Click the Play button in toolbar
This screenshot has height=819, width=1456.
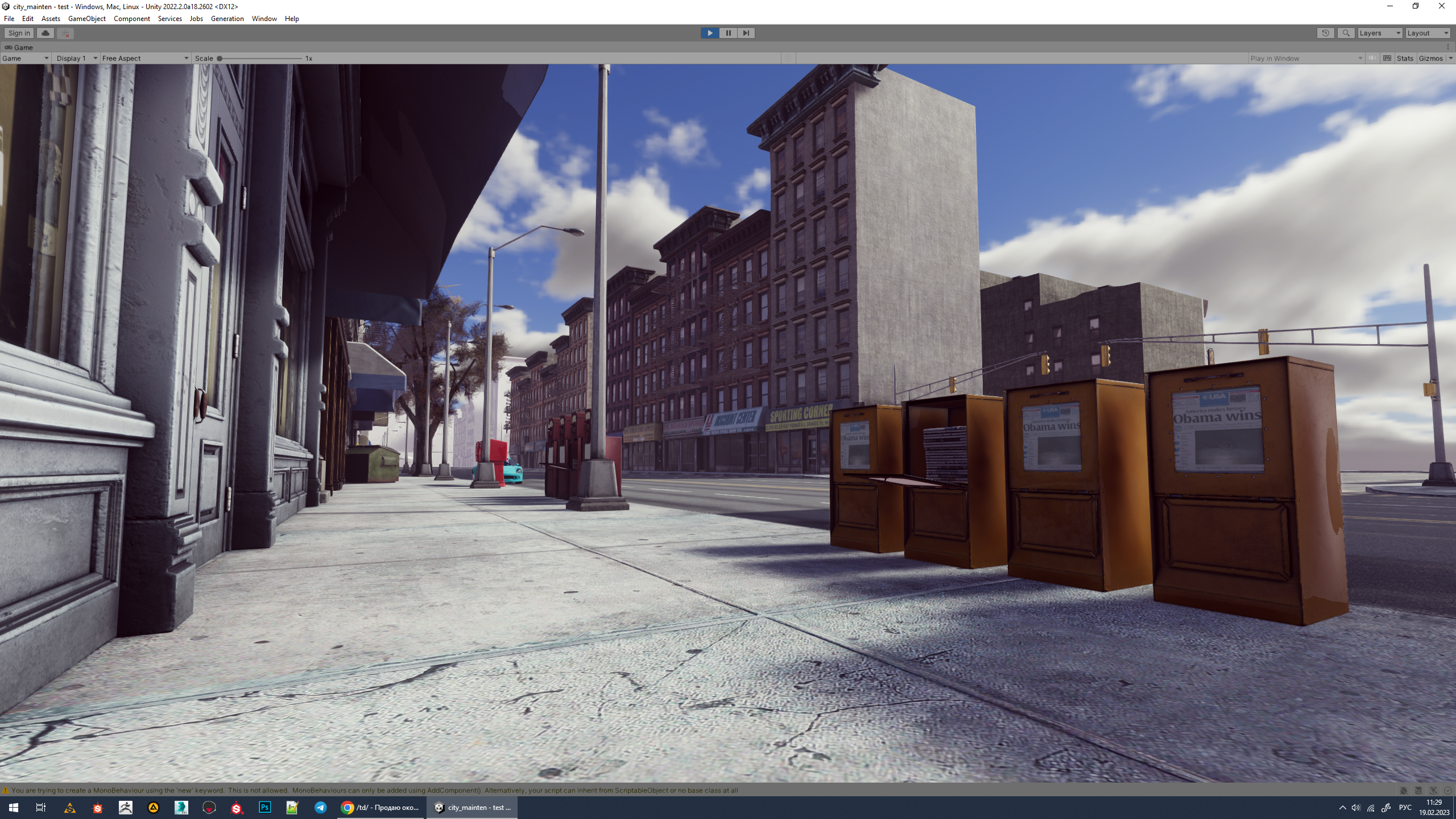point(709,33)
